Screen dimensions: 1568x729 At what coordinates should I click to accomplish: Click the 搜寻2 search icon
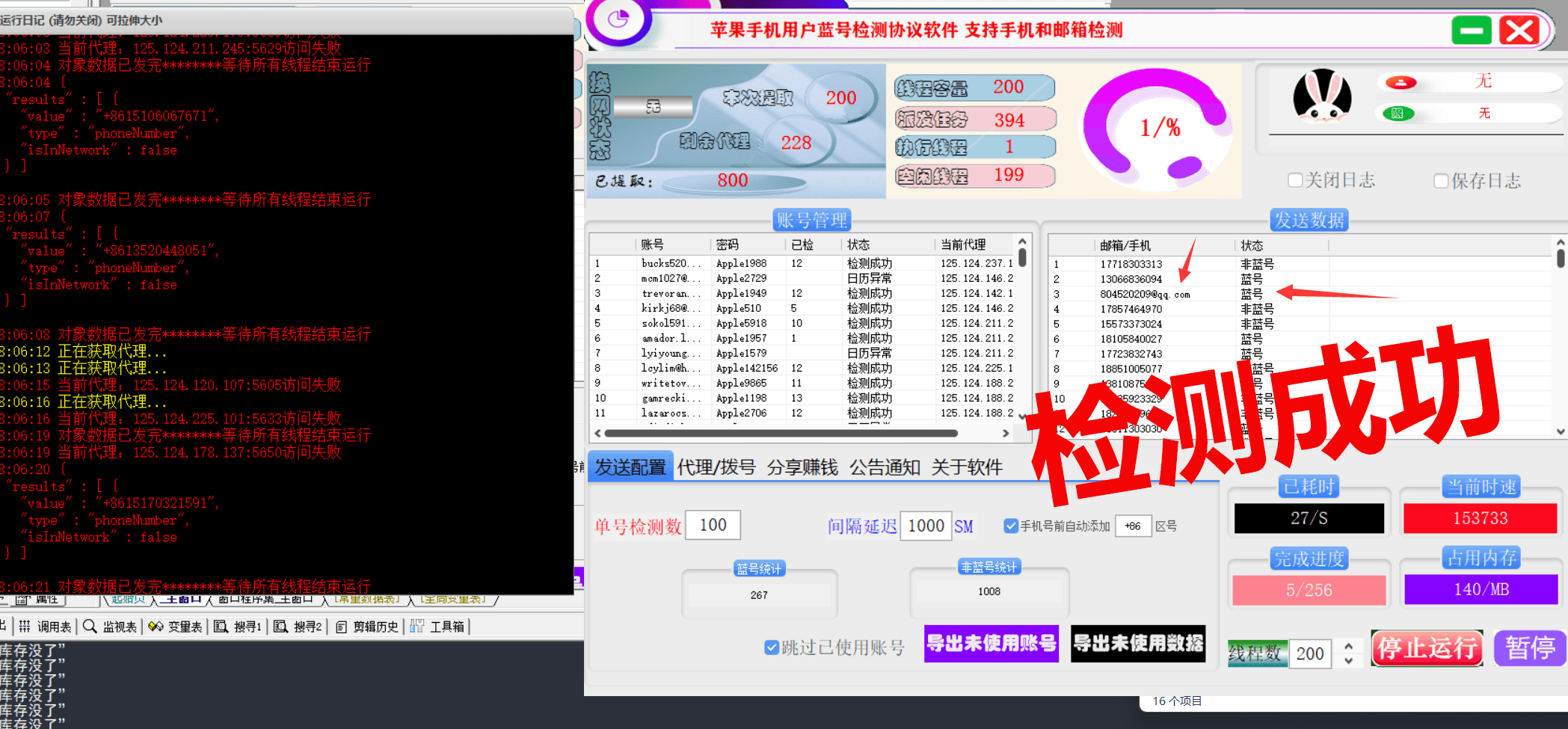(280, 627)
